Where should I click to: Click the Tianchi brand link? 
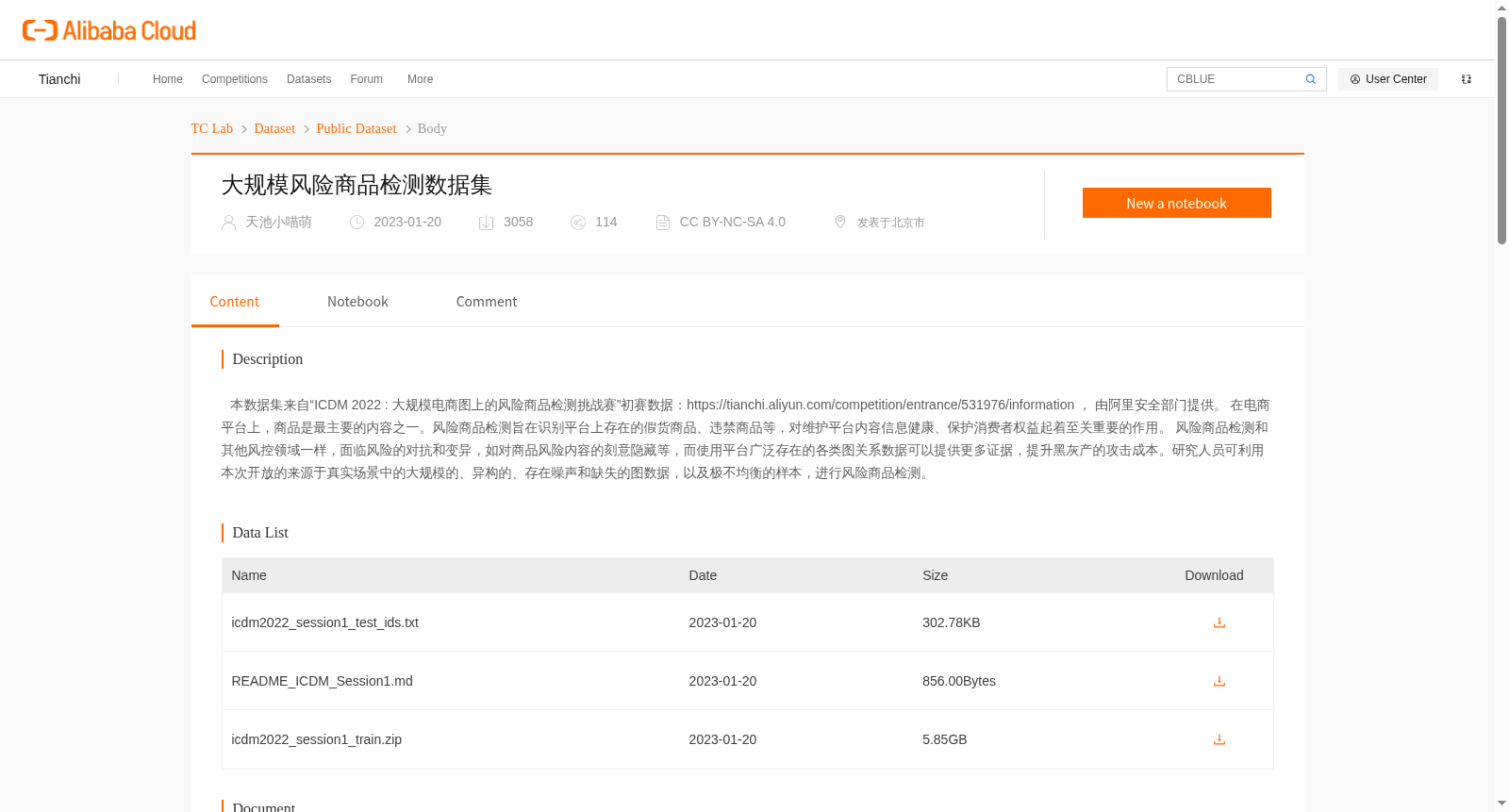59,79
